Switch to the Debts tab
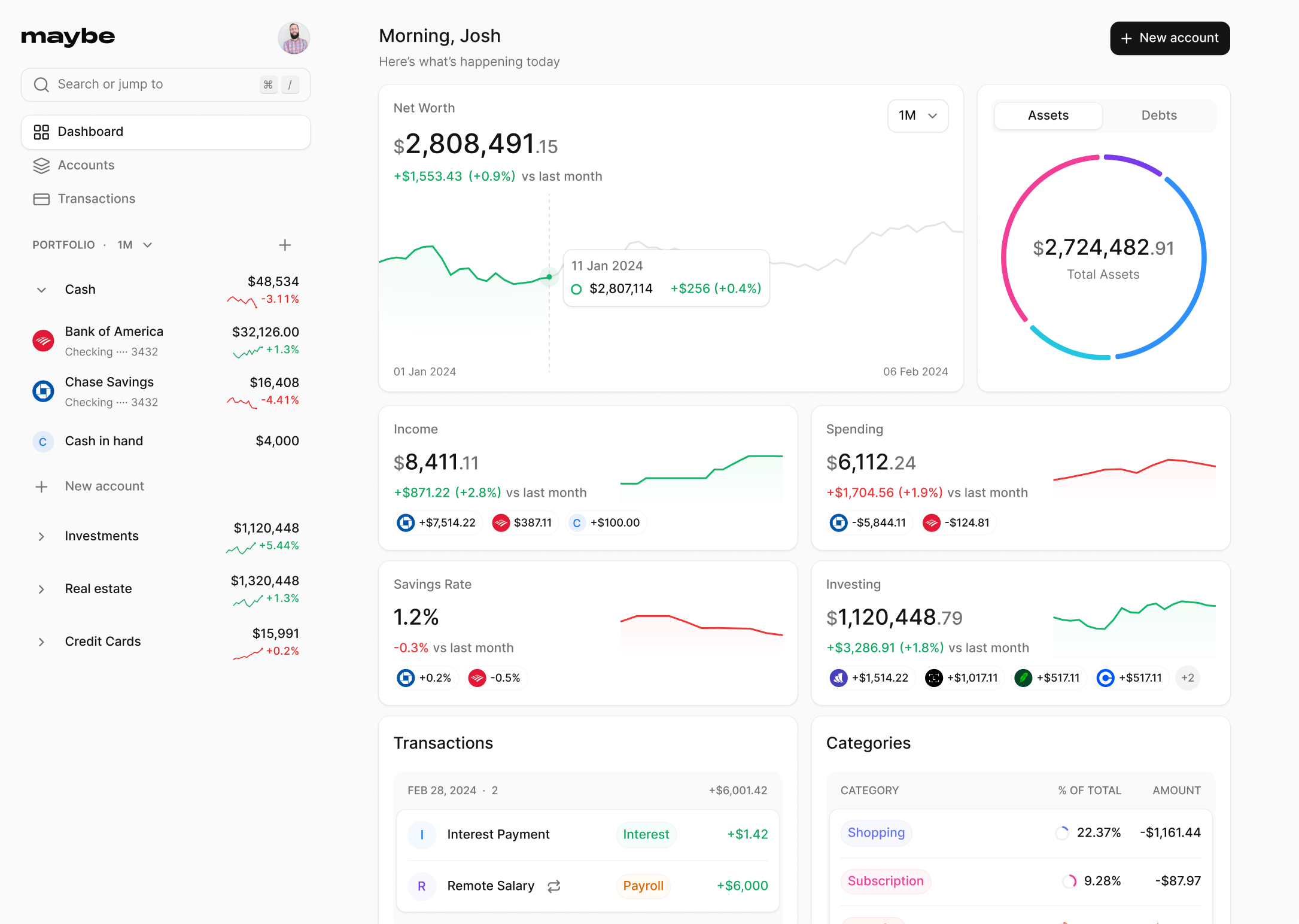The image size is (1299, 924). pos(1158,115)
